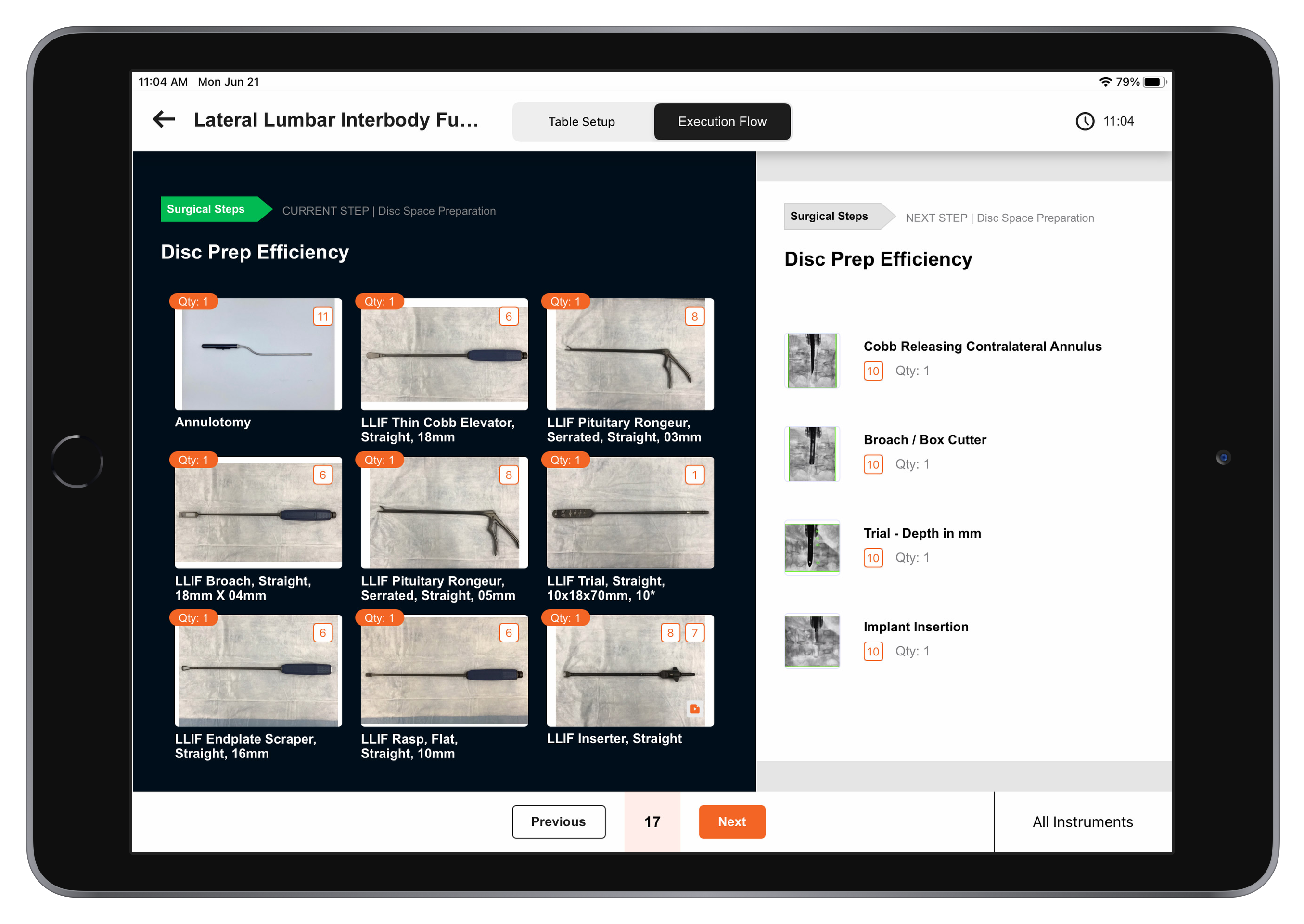Open LLIF Rasp Flat photo

444,670
